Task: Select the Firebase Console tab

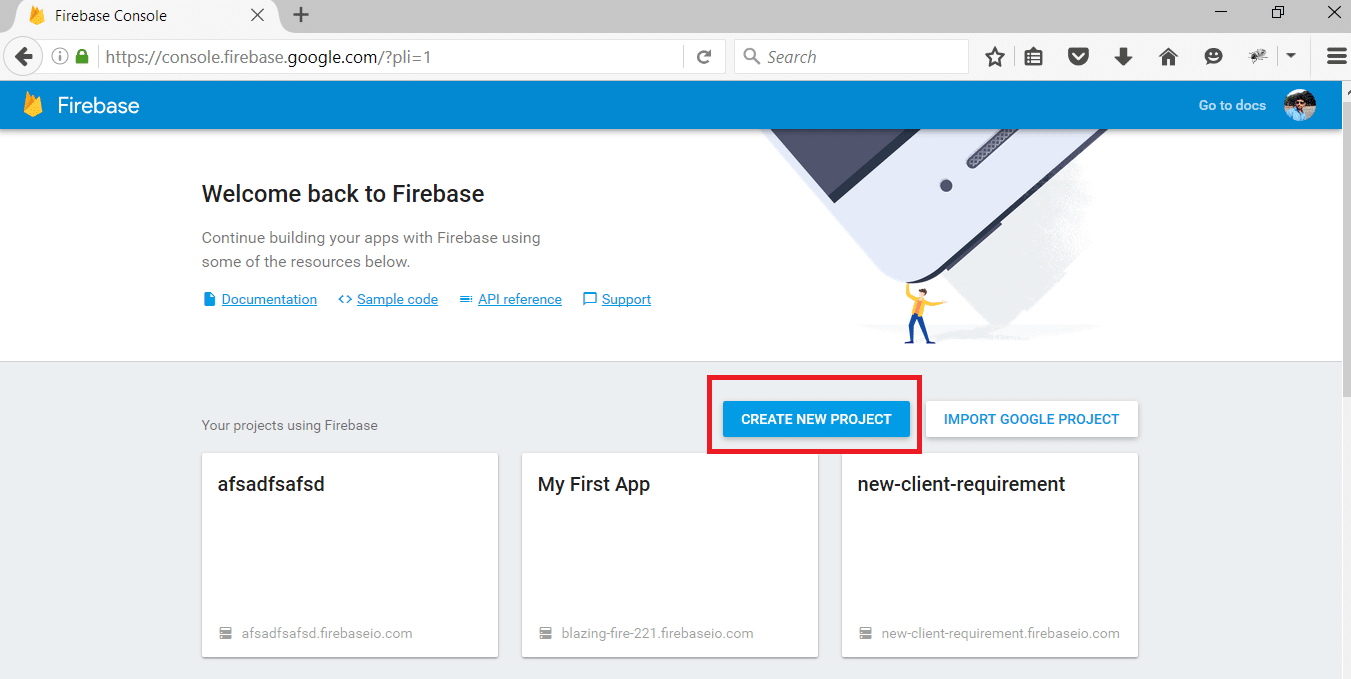Action: click(140, 16)
